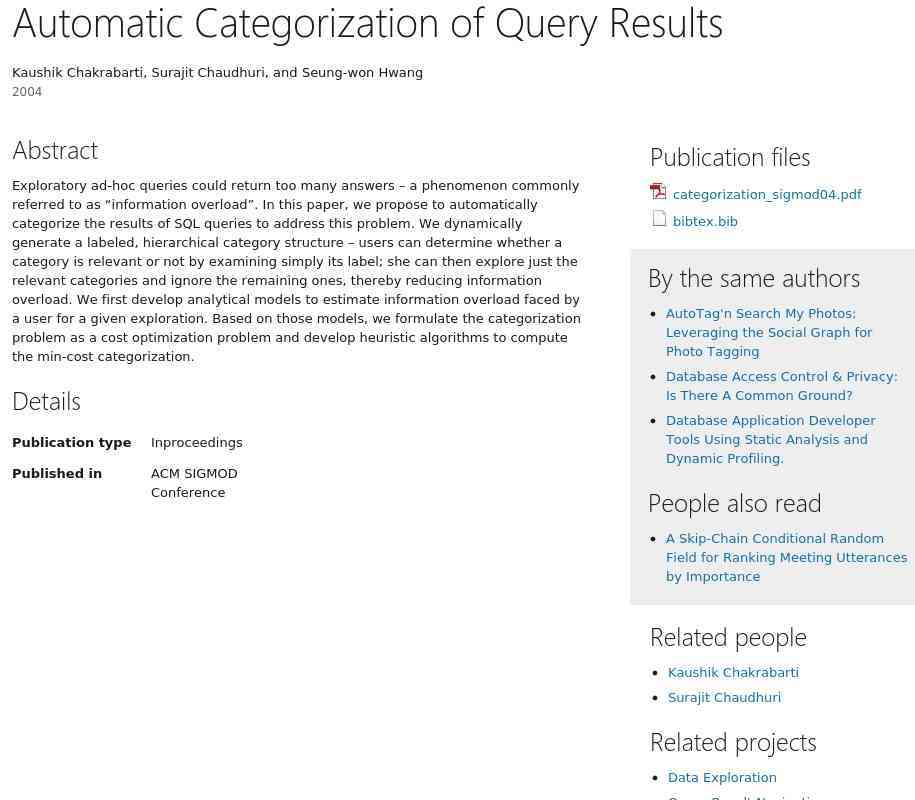915x800 pixels.
Task: Click the page title heading
Action: point(367,23)
